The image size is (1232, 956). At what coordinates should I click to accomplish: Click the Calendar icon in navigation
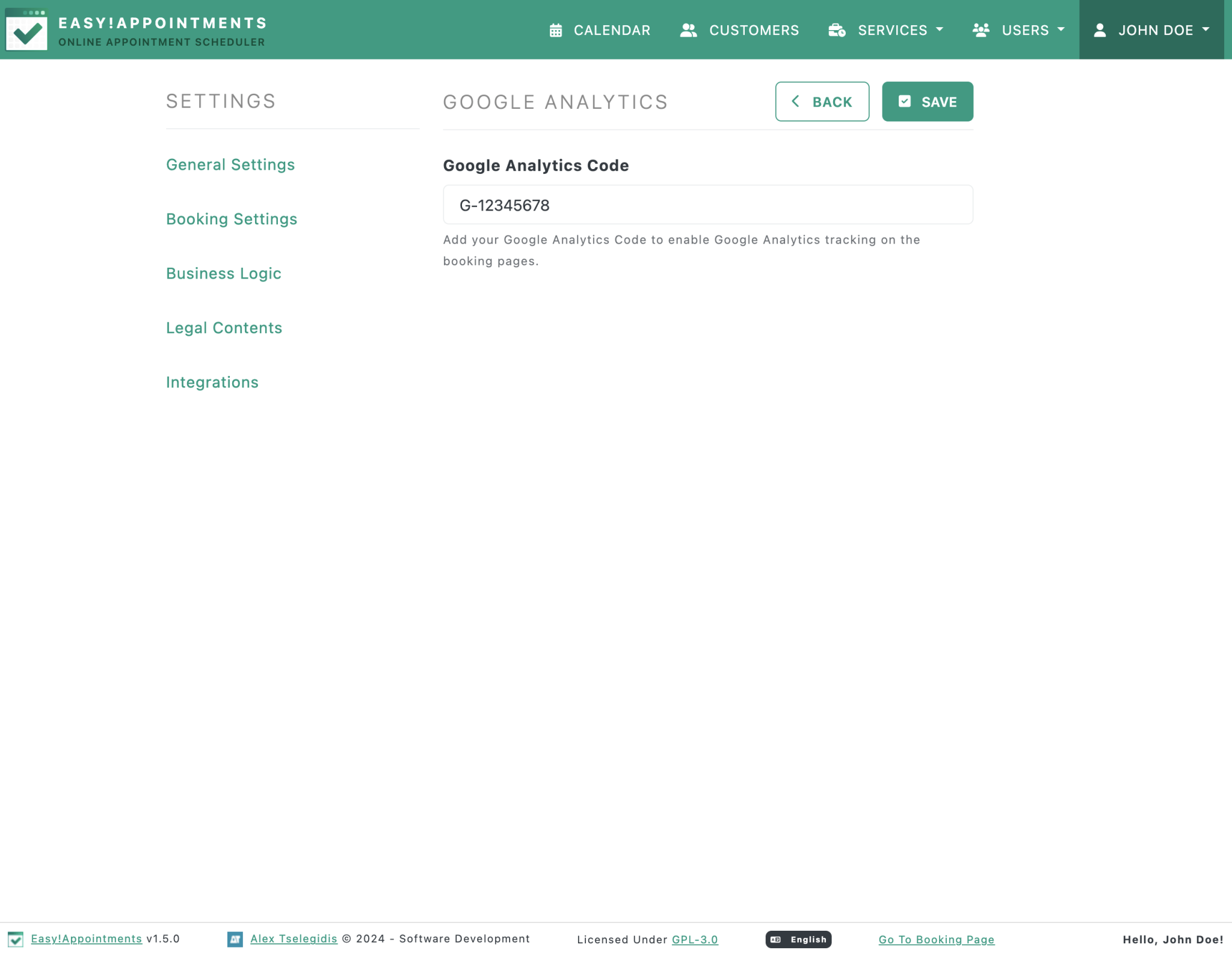coord(555,29)
